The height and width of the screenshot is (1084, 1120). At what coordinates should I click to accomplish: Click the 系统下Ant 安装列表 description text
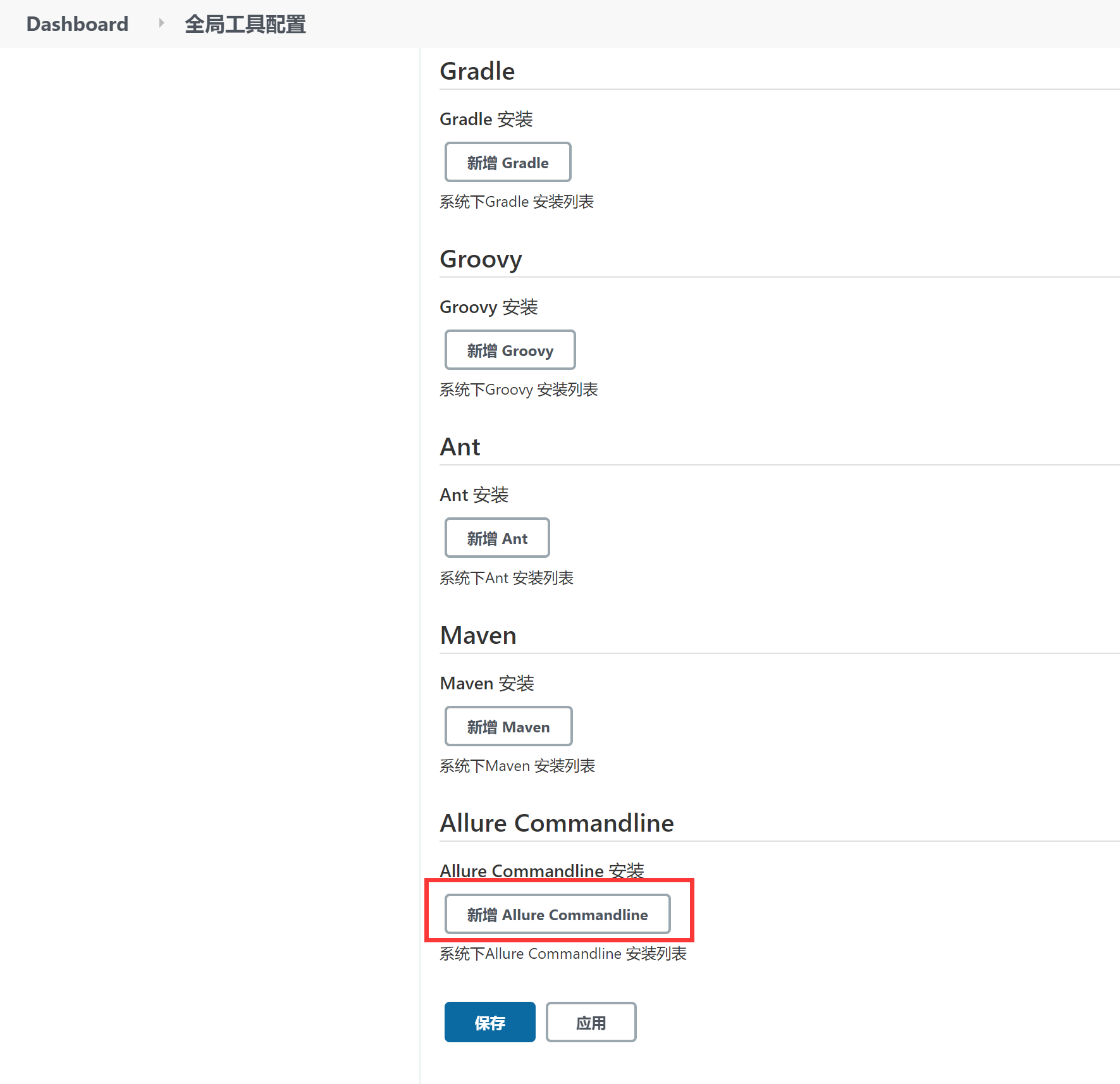[x=506, y=578]
